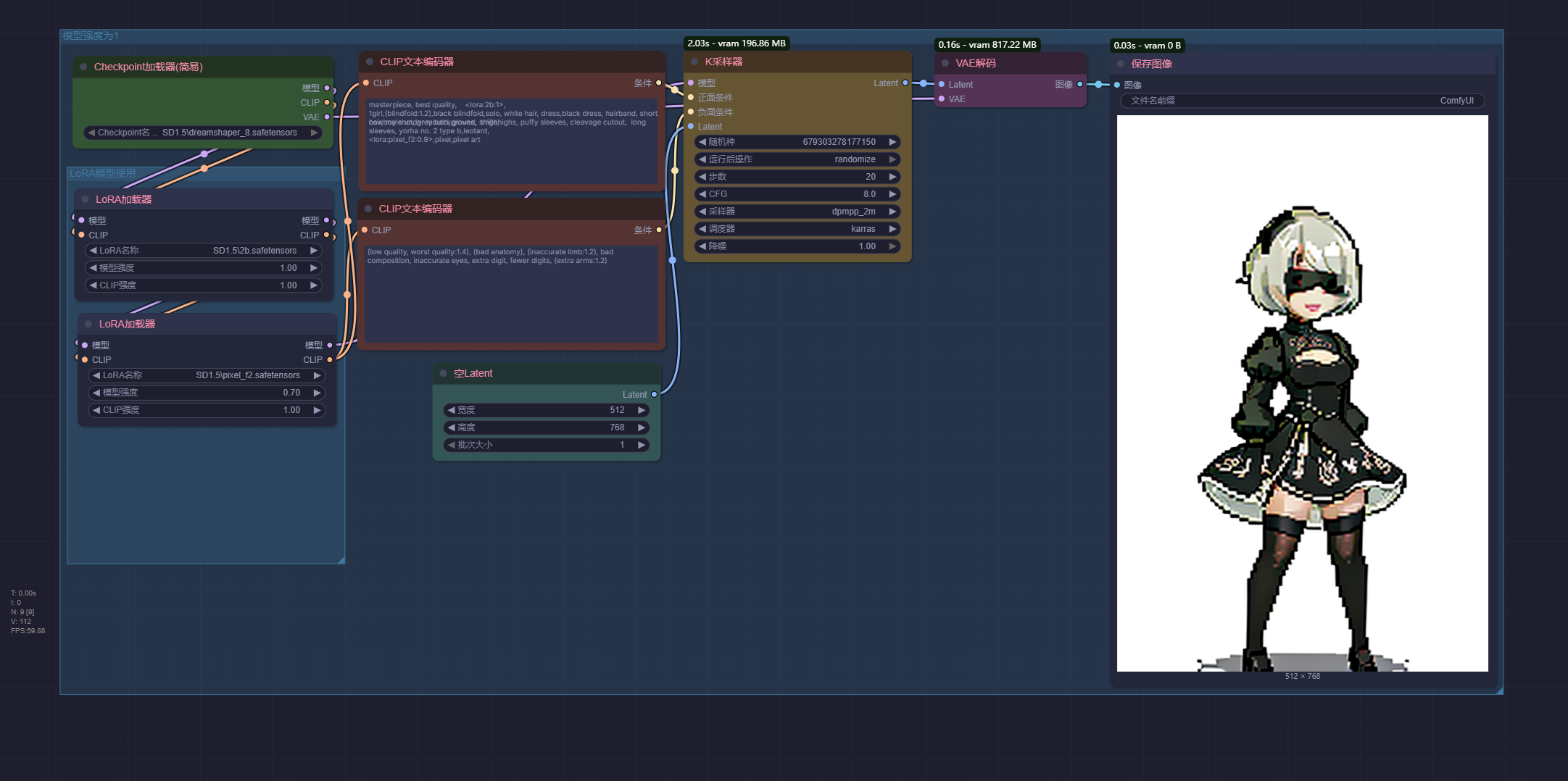
Task: Open the 采样器 dpmpp_2m selector
Action: click(x=797, y=212)
